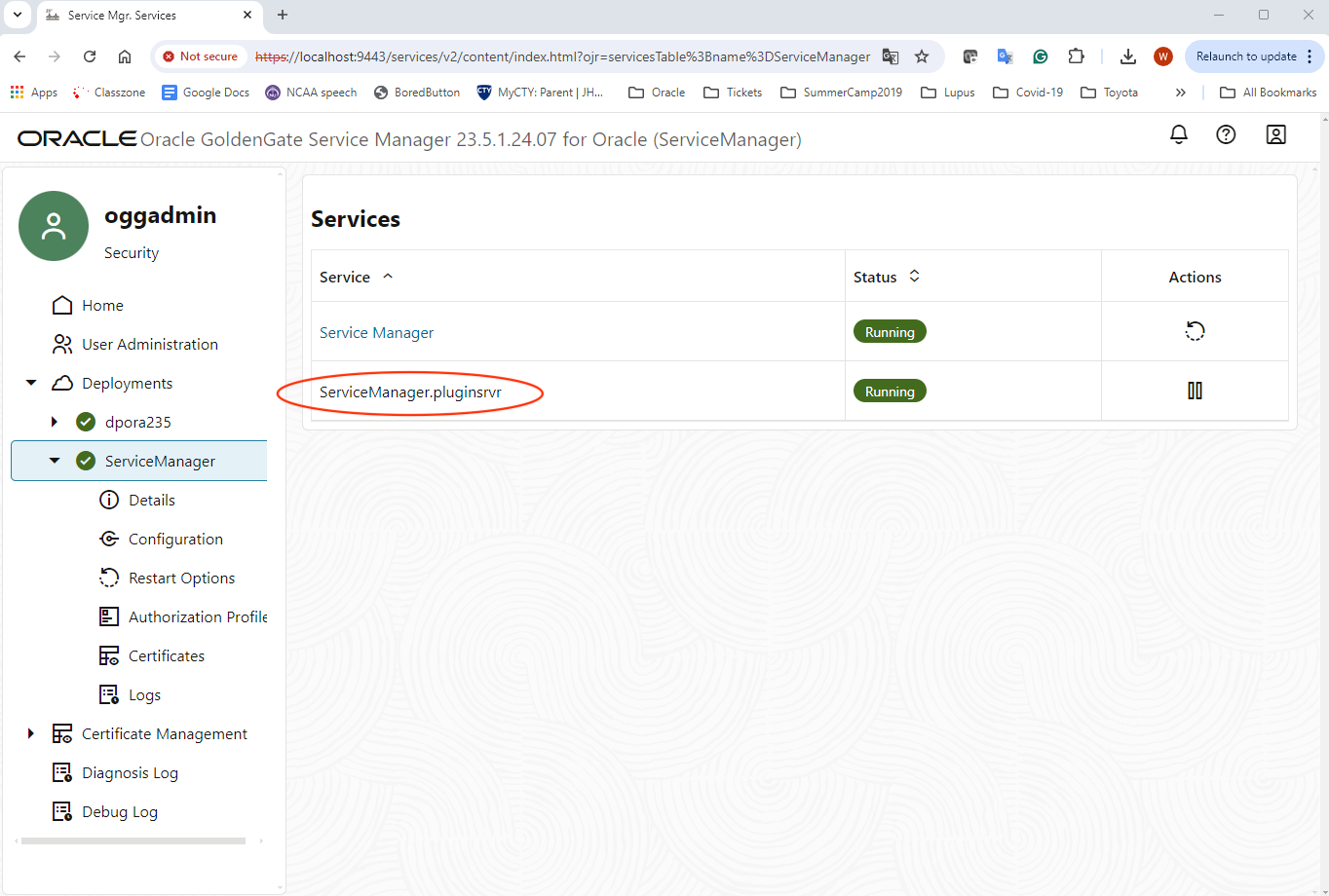Open the Certificates page from sidebar
The image size is (1329, 896).
click(107, 655)
